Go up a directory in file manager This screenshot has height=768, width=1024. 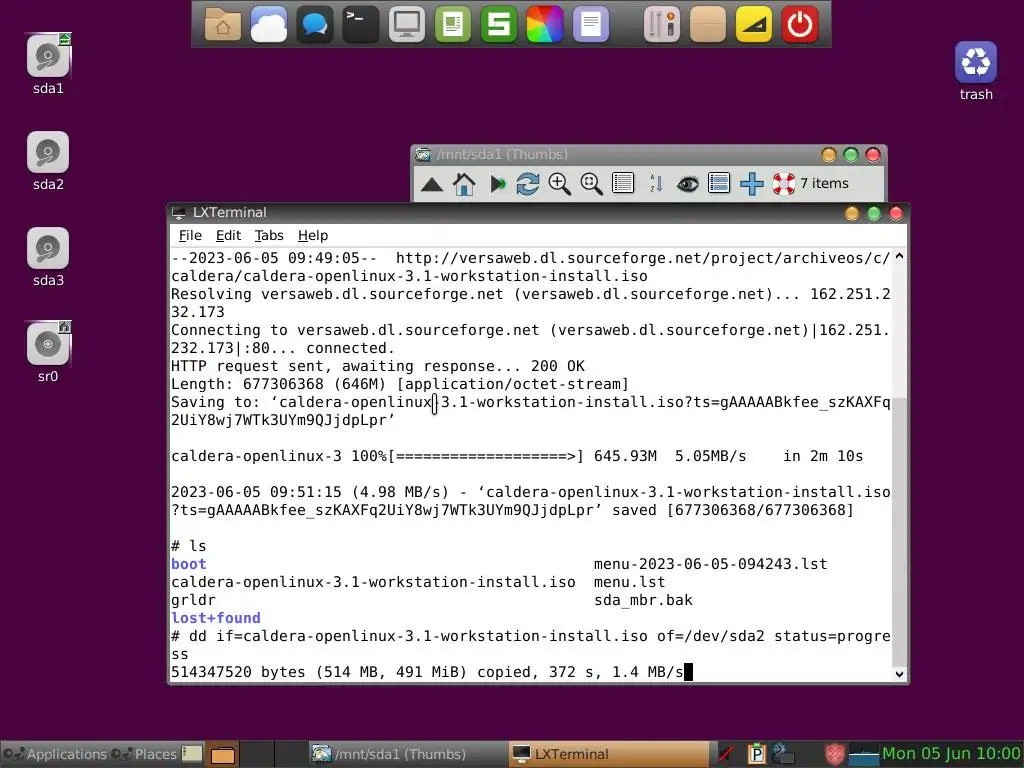(432, 184)
